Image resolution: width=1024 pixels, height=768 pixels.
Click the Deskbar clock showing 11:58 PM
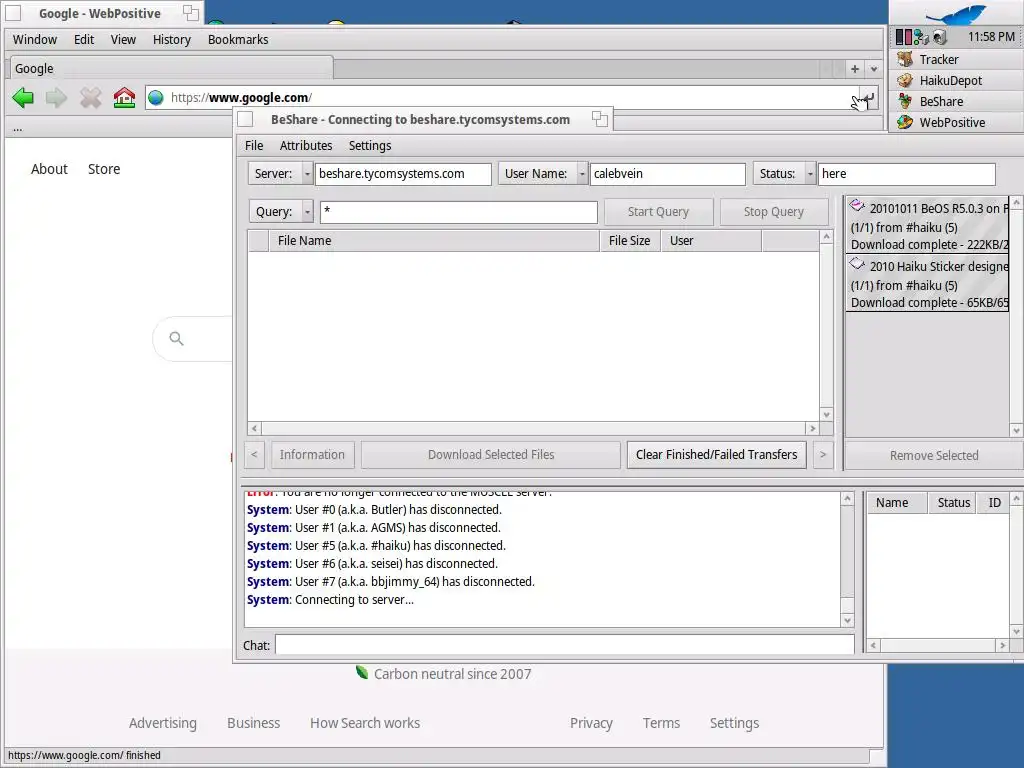tap(991, 37)
